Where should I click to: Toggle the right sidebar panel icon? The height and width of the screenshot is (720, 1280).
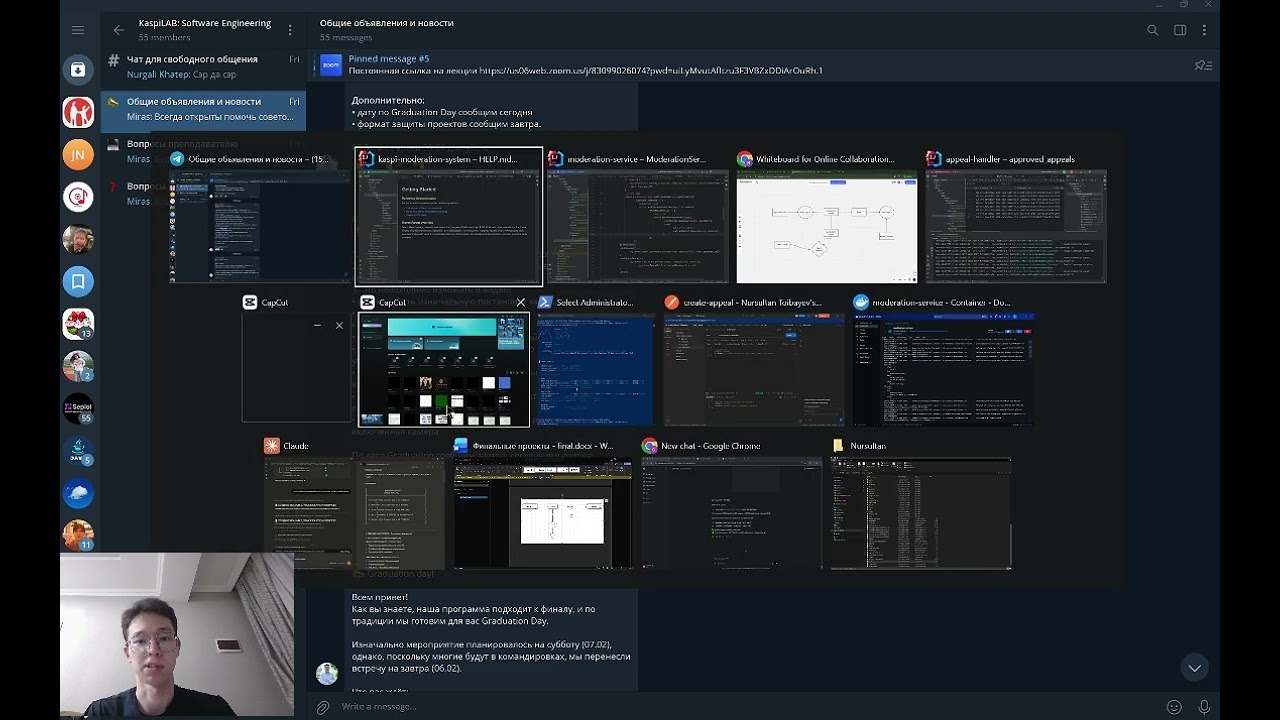coord(1180,30)
